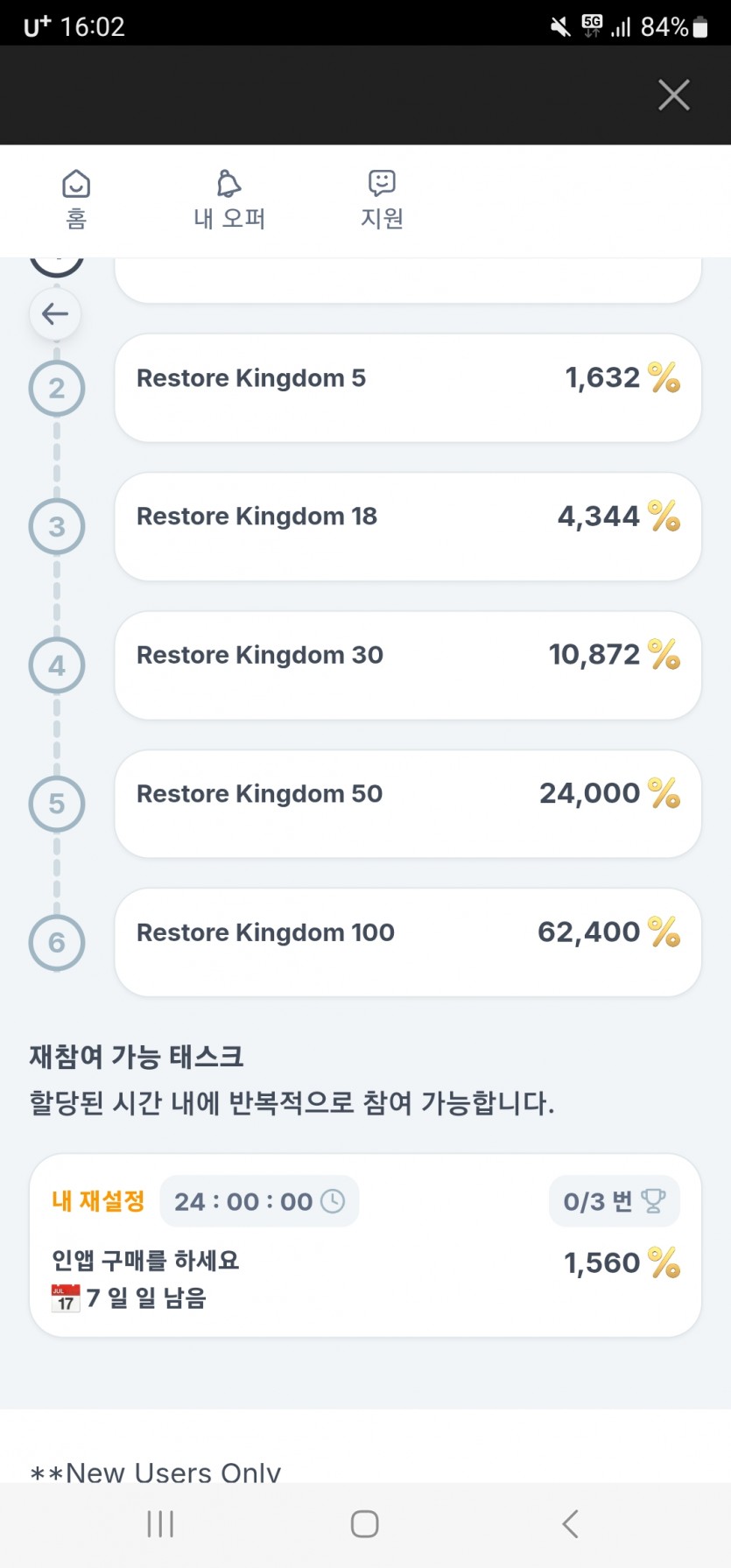
Task: Open the Restore Kingdom 100 task card
Action: tap(408, 942)
